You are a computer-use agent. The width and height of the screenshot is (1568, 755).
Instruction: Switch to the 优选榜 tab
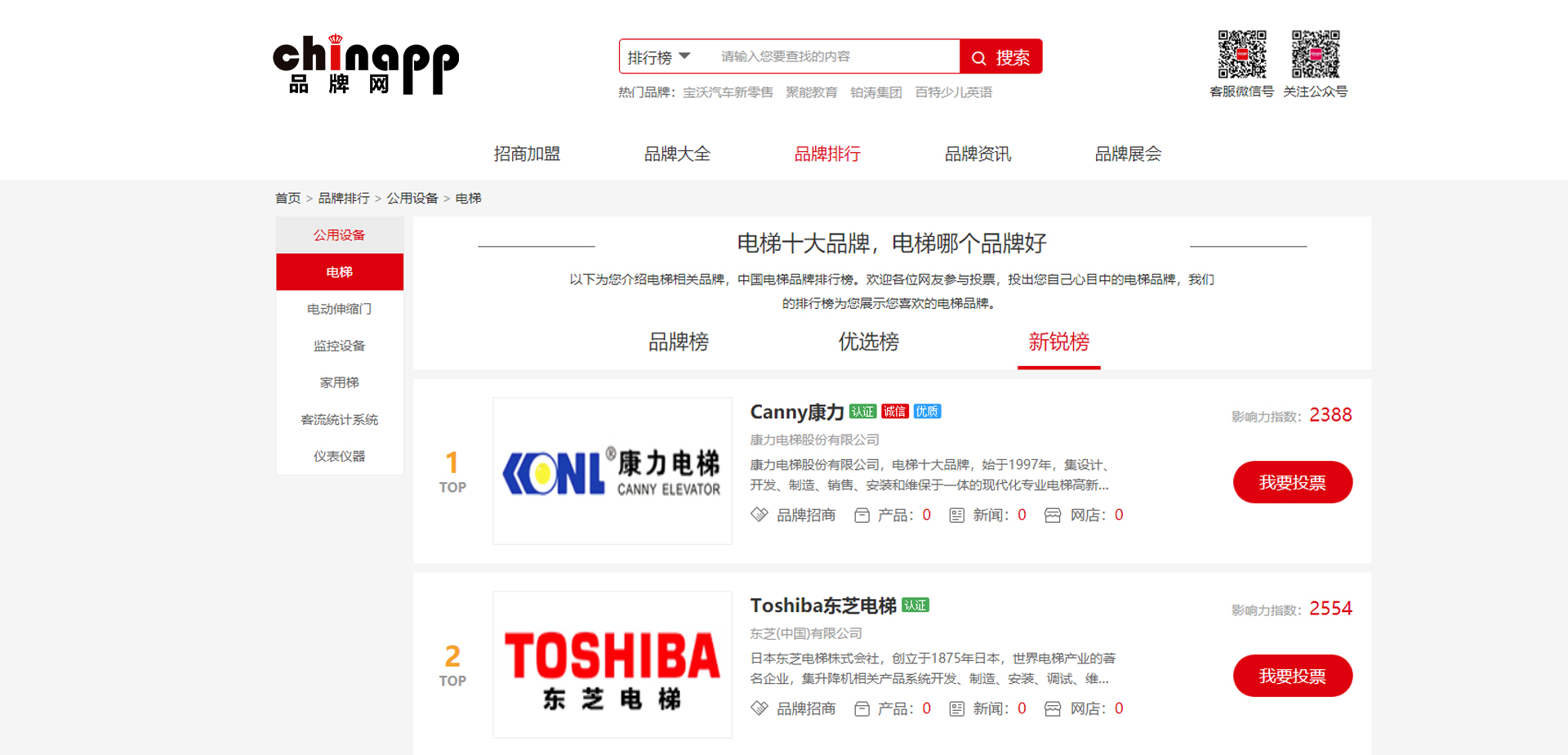click(869, 342)
